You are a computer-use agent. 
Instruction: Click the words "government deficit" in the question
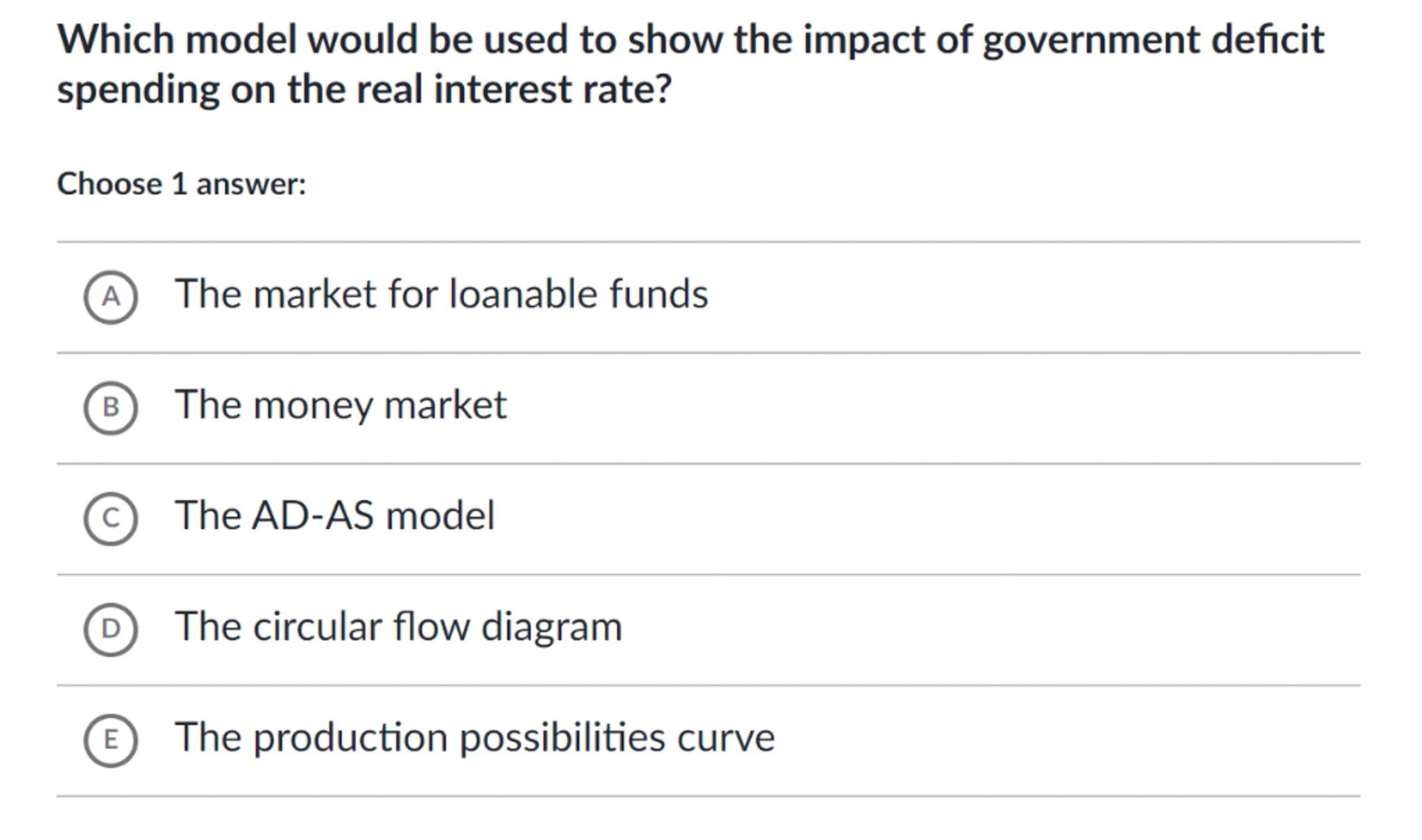pos(1153,40)
